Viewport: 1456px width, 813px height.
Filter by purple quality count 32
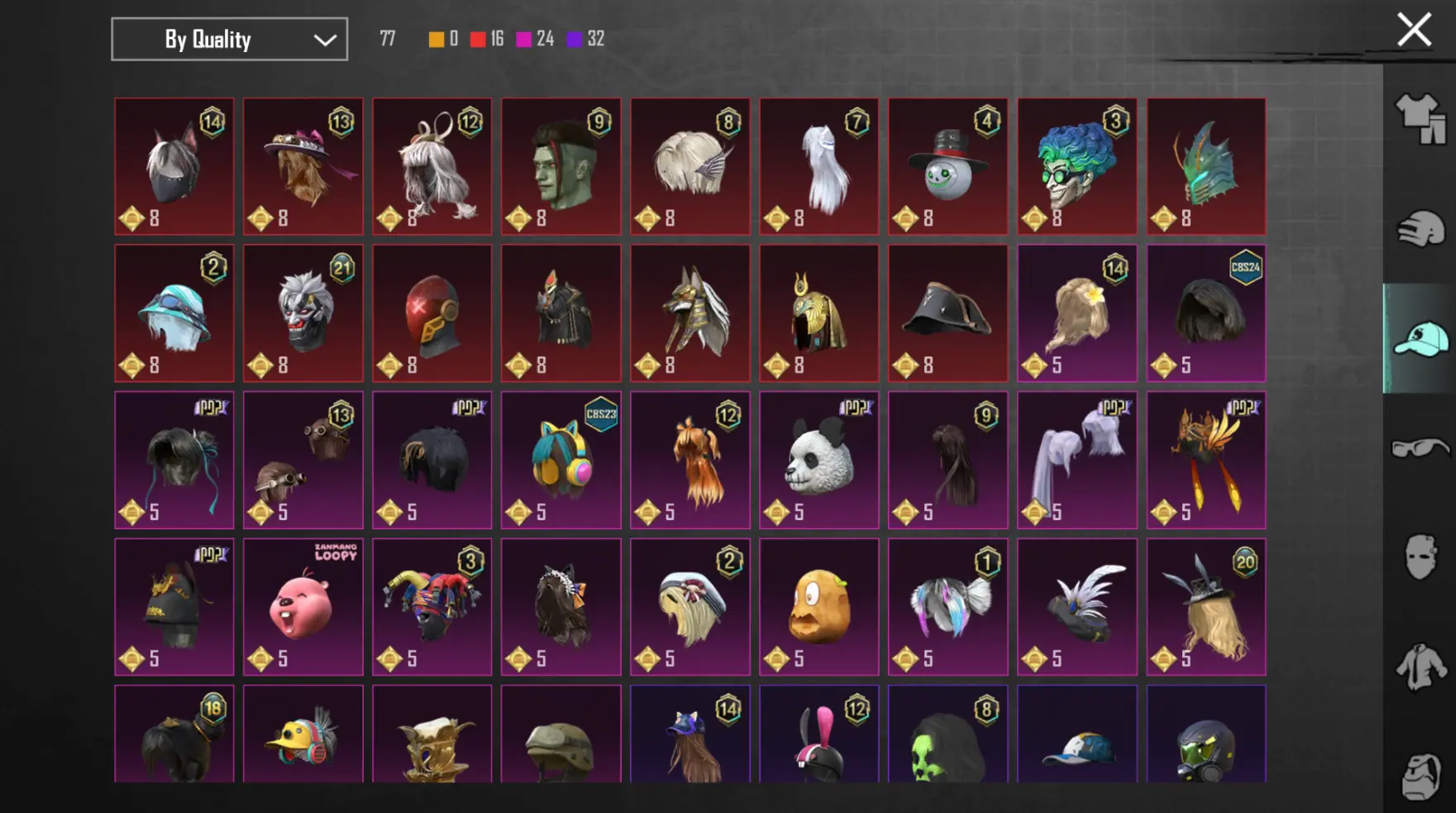586,39
